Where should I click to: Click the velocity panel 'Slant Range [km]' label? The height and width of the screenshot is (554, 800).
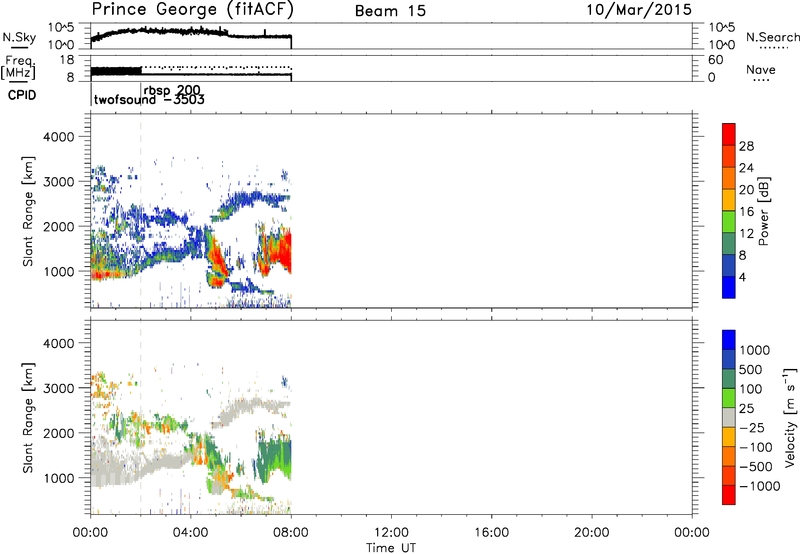[x=28, y=418]
